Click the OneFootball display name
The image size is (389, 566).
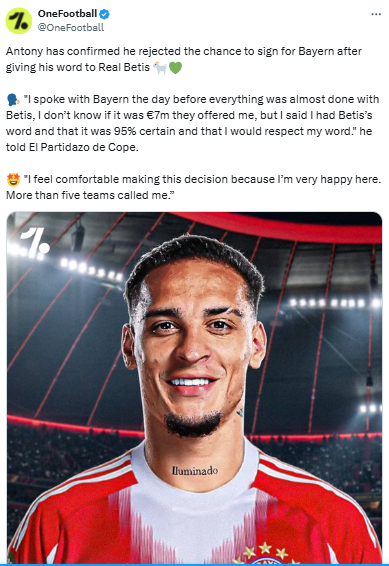tap(67, 14)
